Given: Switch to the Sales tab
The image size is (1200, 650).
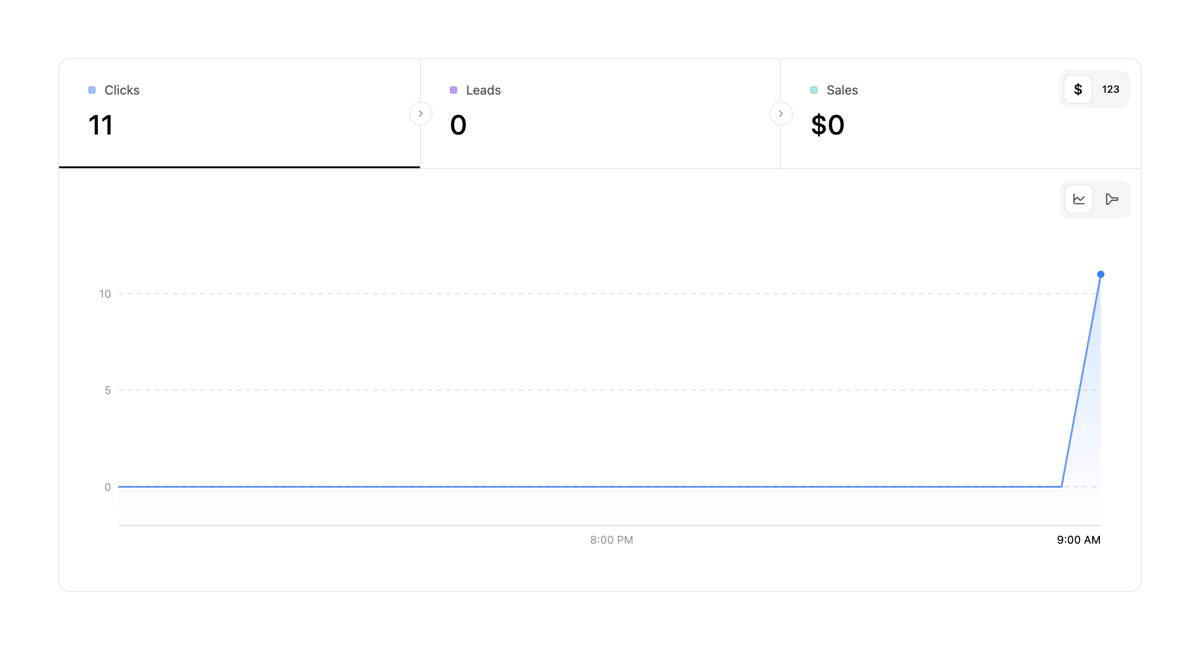Looking at the screenshot, I should pos(900,112).
